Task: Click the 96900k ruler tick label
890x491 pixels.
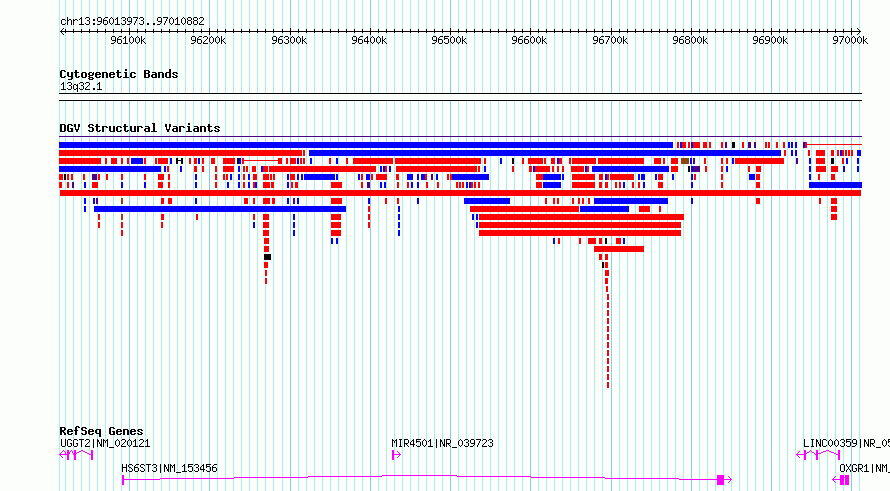Action: coord(770,40)
